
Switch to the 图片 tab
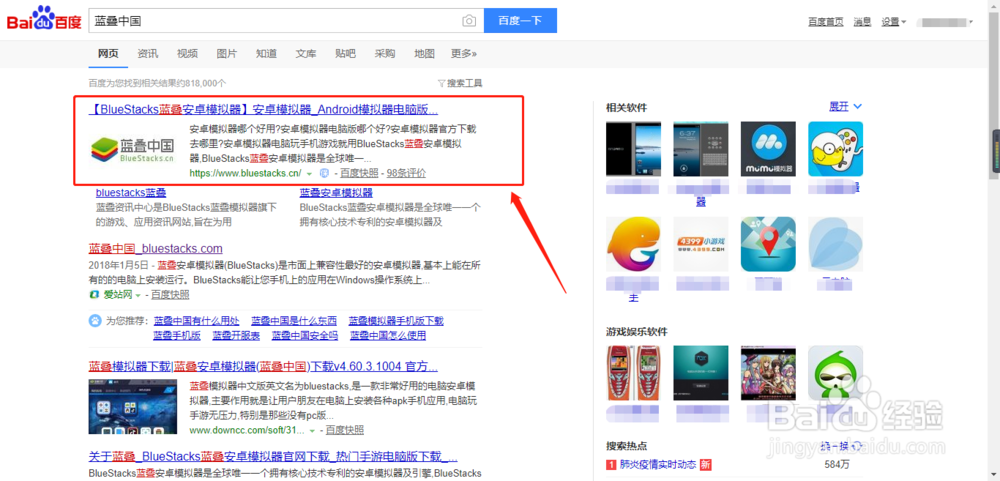point(227,54)
